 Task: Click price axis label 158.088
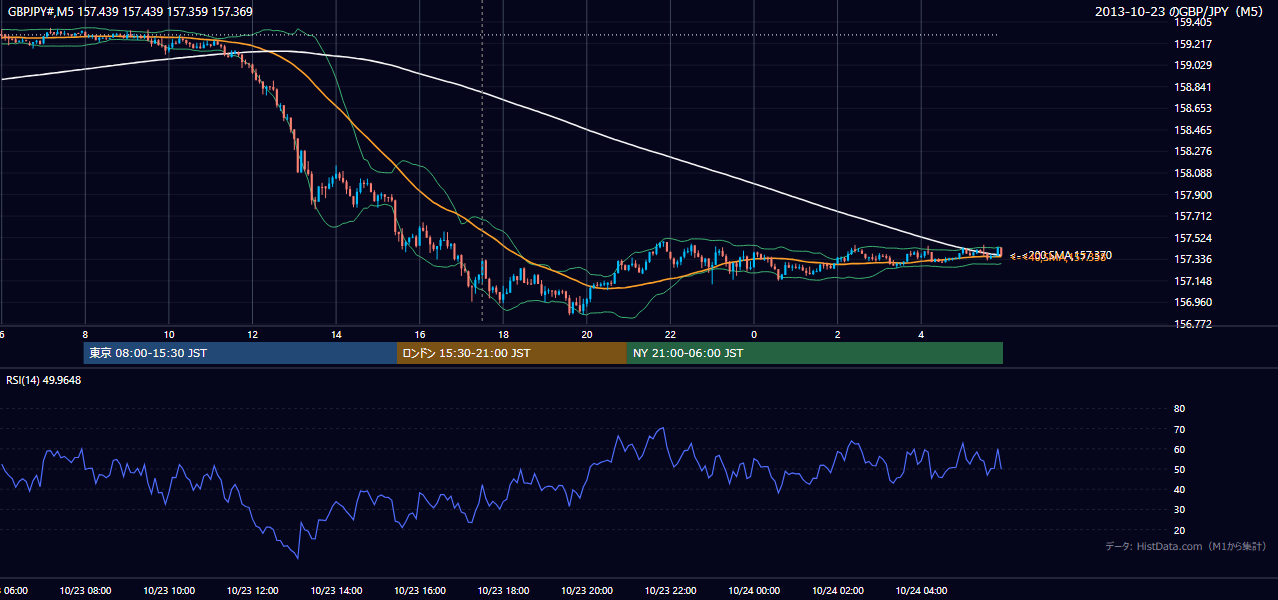(1193, 173)
